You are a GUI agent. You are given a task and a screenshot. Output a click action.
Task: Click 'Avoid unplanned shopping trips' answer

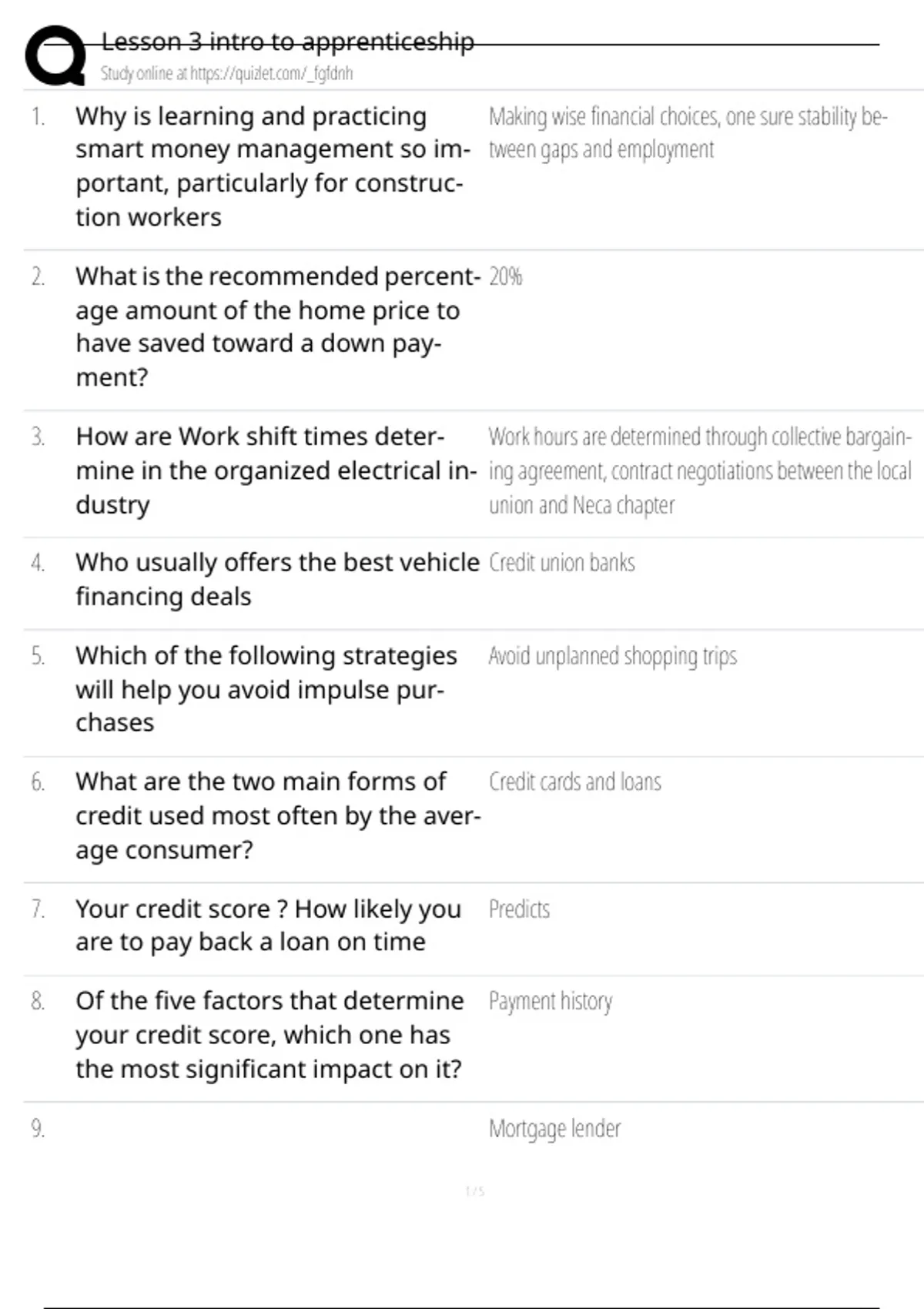[x=612, y=656]
